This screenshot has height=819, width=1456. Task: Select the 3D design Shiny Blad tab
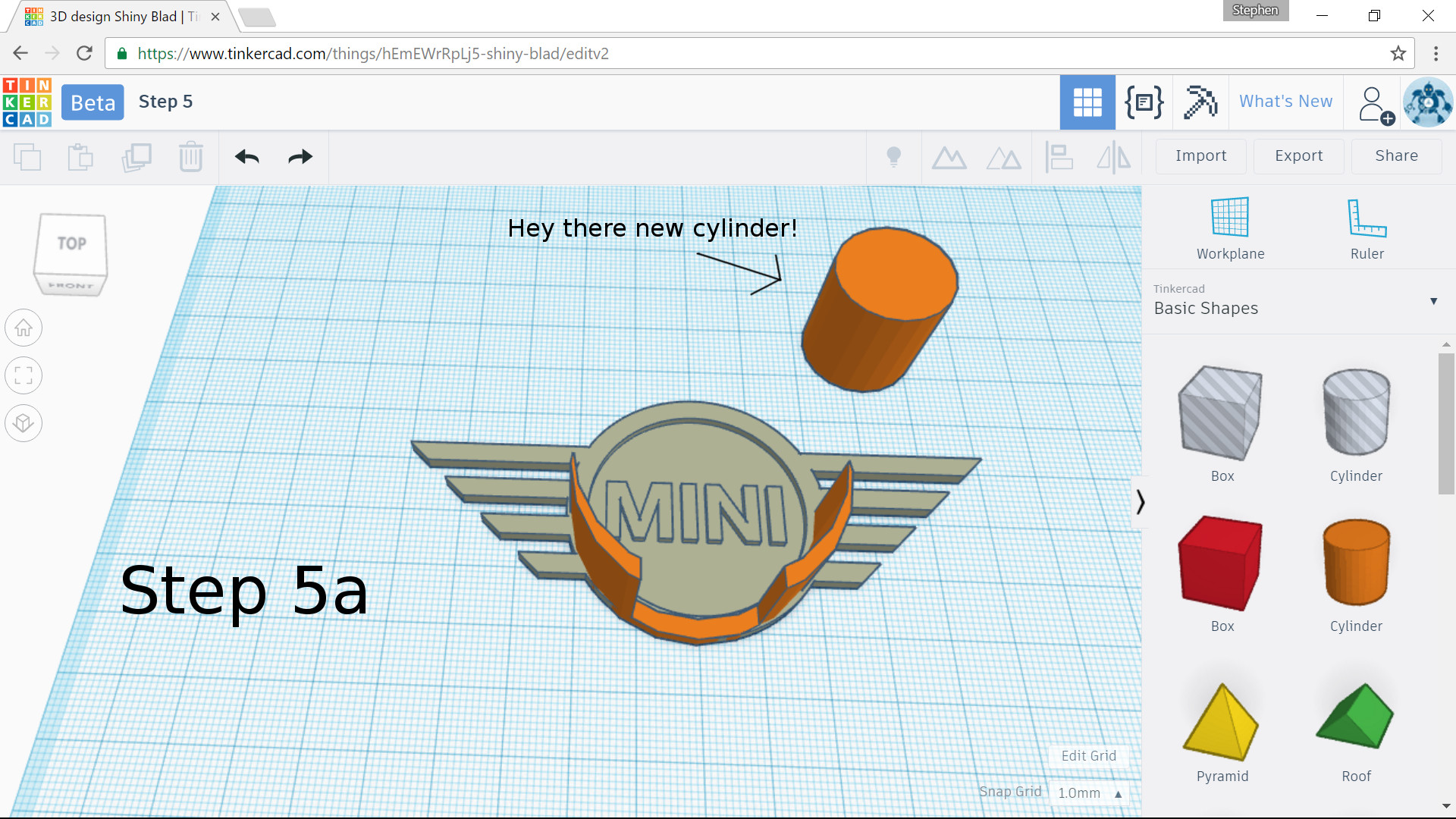(121, 17)
